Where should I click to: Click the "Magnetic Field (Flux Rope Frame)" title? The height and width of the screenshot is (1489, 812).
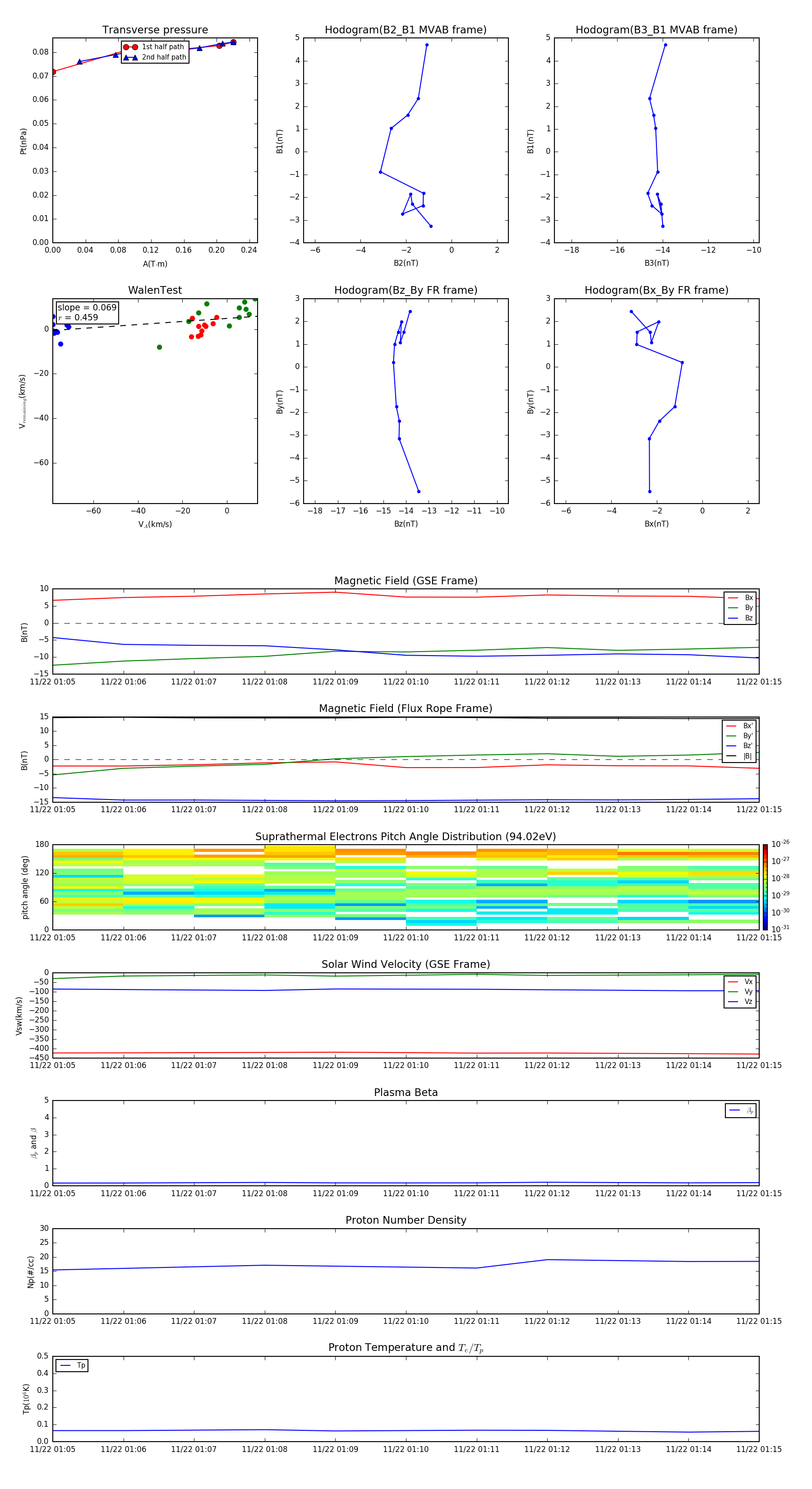pyautogui.click(x=406, y=709)
